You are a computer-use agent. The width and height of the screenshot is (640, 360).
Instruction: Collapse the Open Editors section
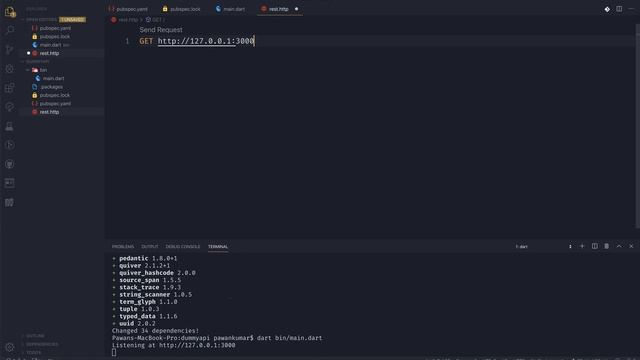pyautogui.click(x=41, y=20)
